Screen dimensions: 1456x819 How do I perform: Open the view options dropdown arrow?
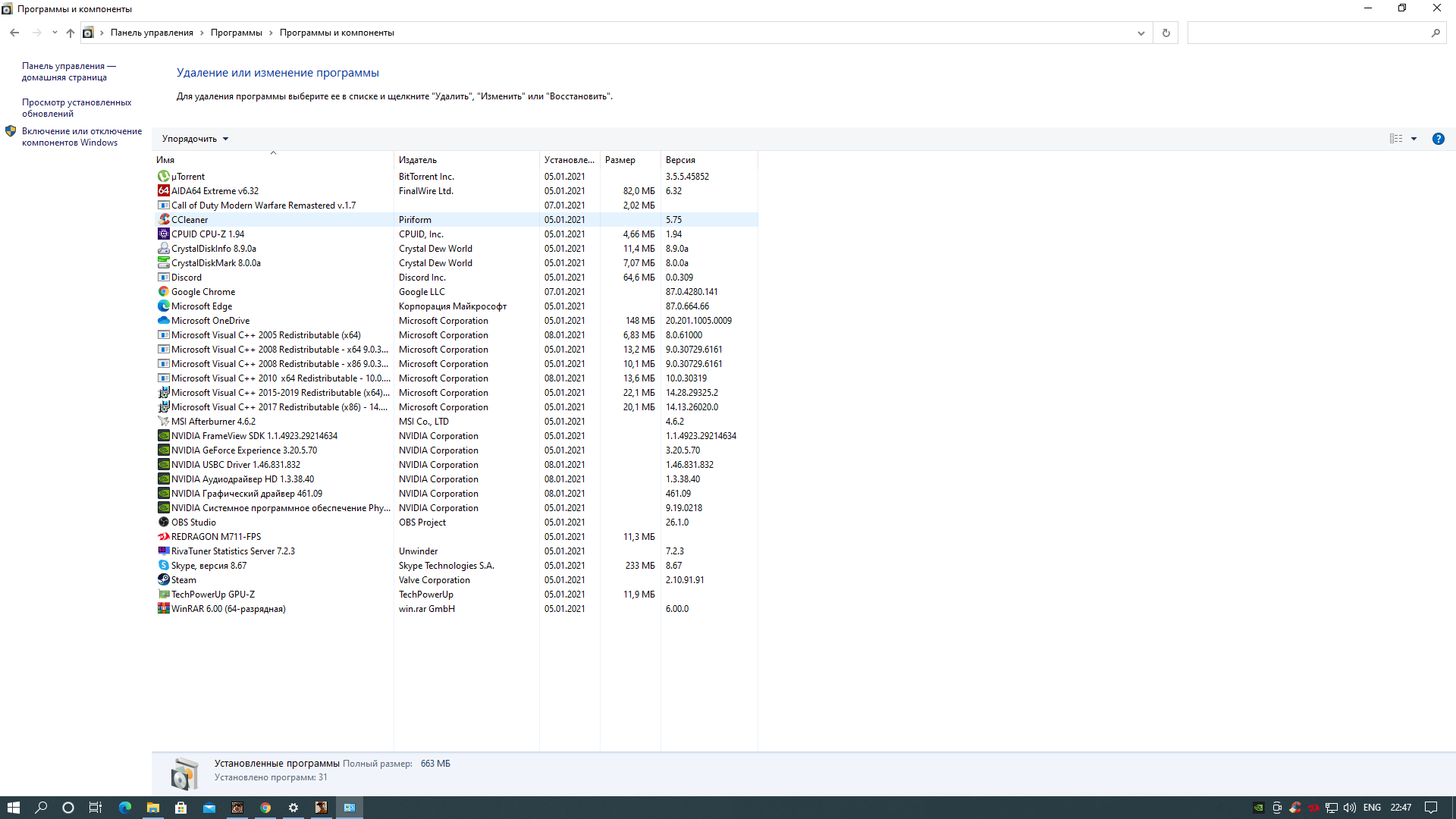[x=1414, y=139]
